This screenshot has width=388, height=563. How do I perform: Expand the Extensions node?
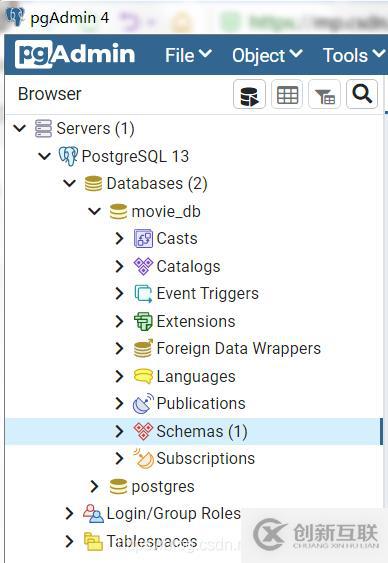click(119, 321)
